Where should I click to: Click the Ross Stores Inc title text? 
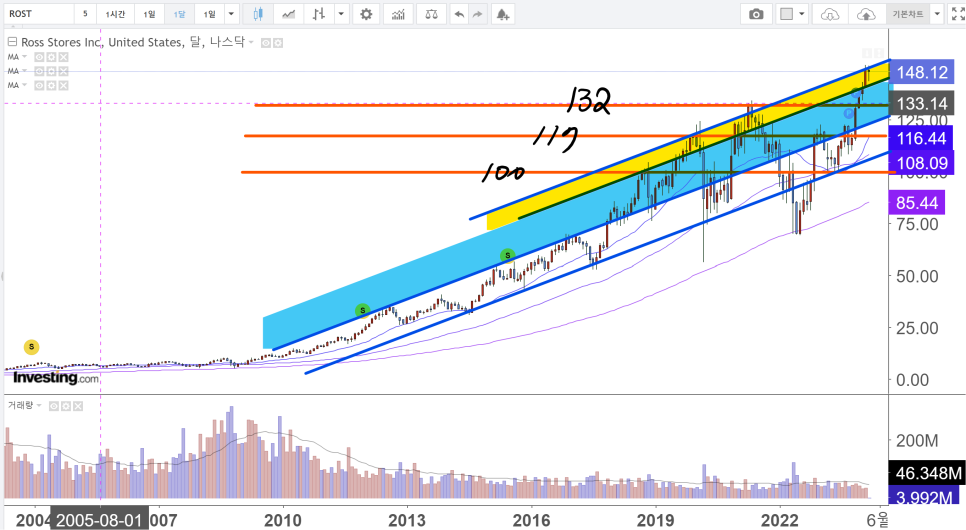point(62,43)
